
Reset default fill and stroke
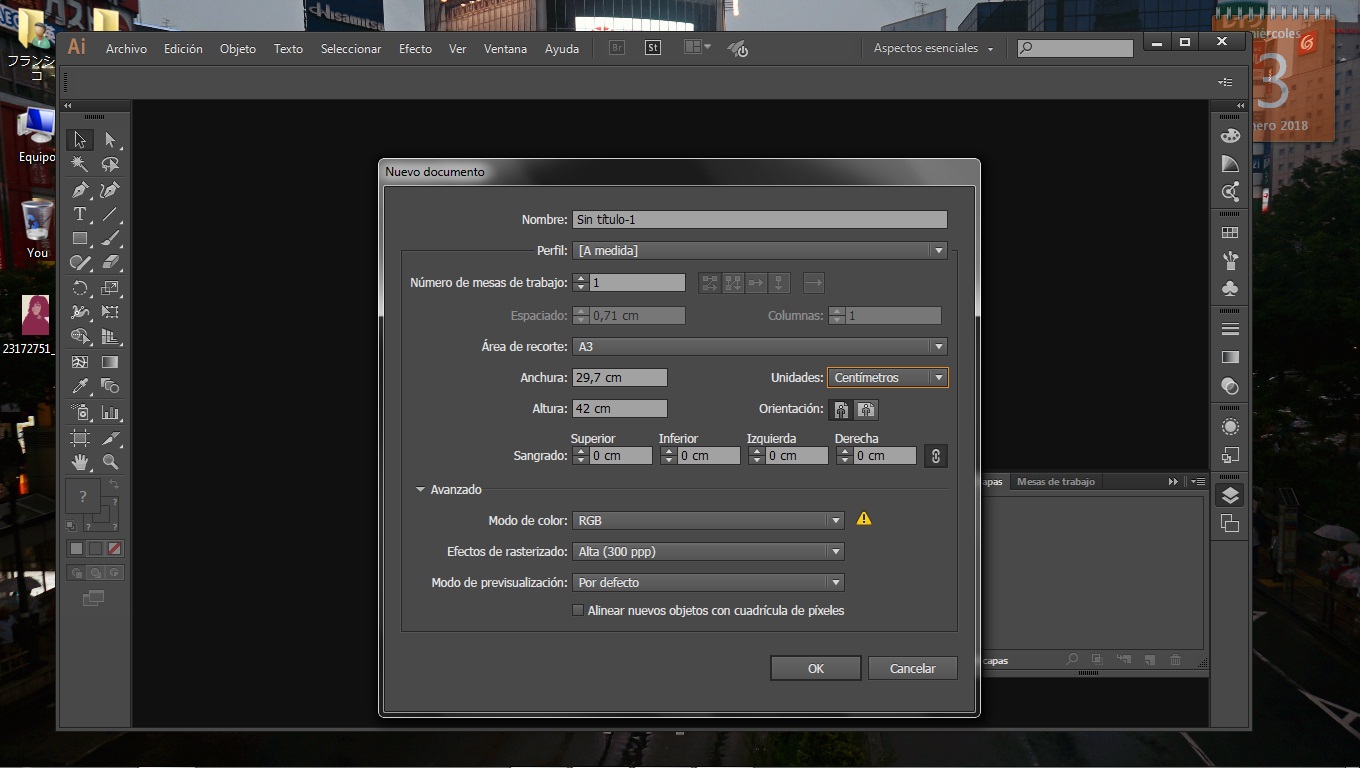click(x=70, y=525)
